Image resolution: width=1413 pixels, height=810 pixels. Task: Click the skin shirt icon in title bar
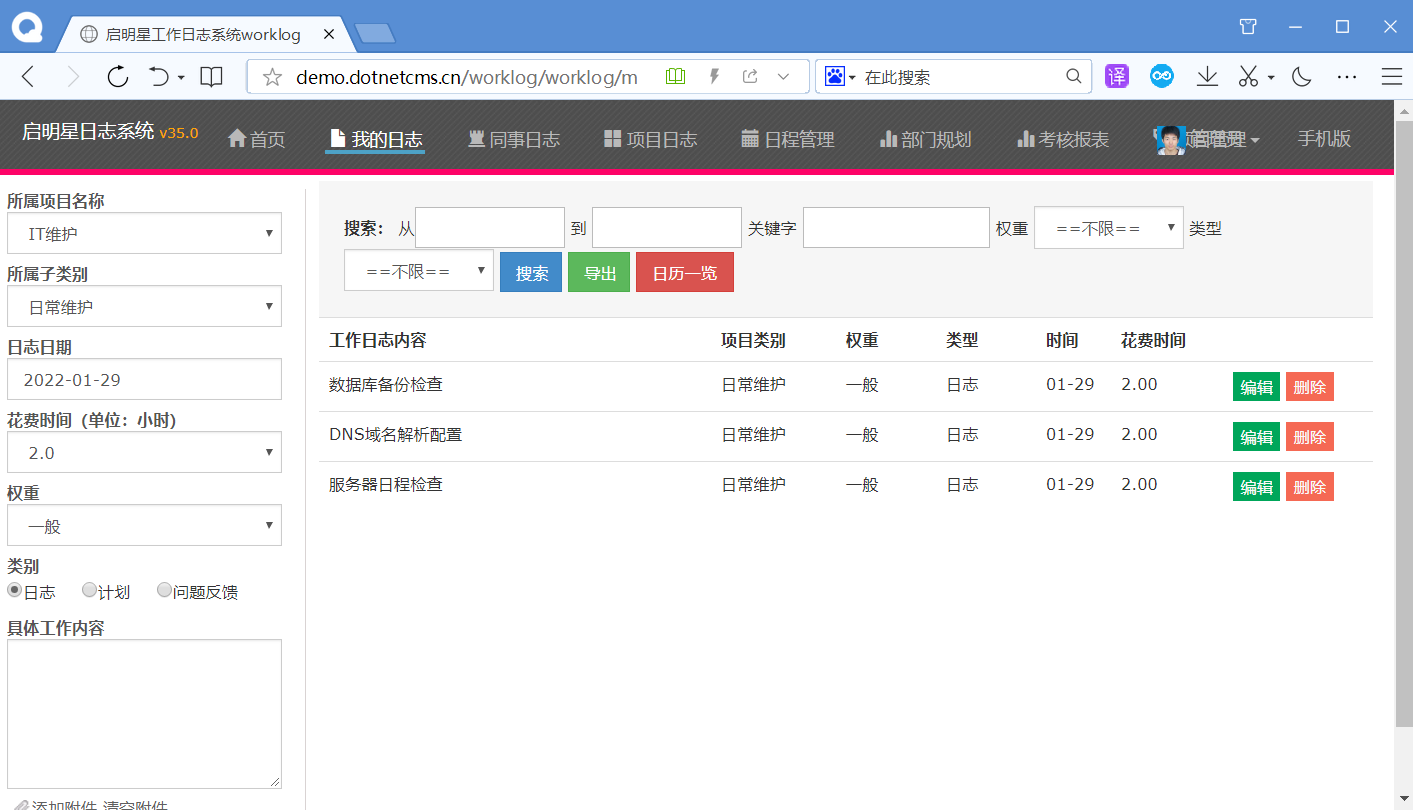[1248, 27]
